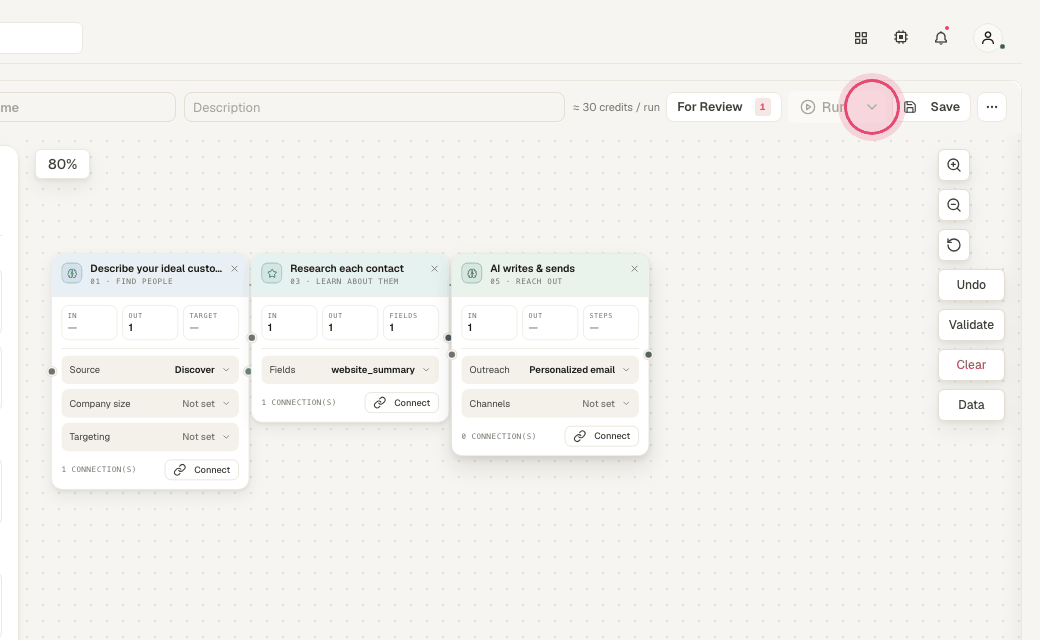The width and height of the screenshot is (1040, 640).
Task: Click the star icon on Research each contact node
Action: [x=272, y=273]
